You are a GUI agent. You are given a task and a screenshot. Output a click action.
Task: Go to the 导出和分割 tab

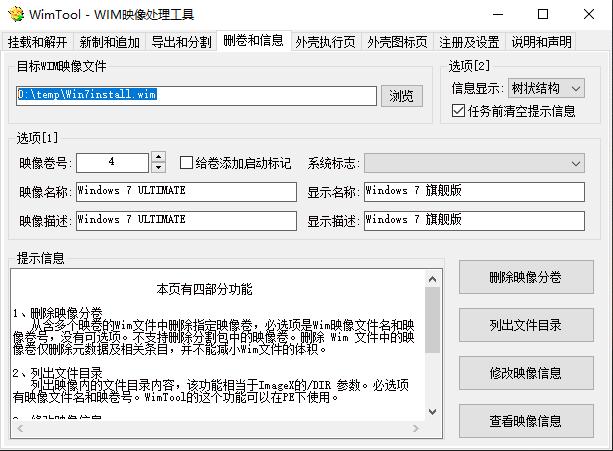[x=181, y=42]
